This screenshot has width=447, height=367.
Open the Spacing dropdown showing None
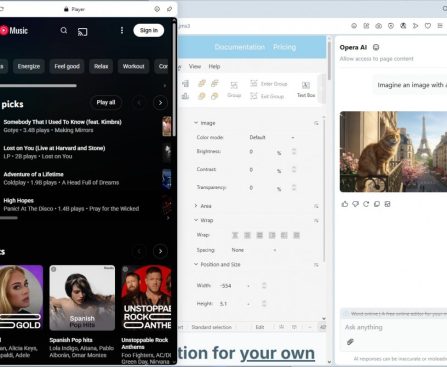(x=254, y=250)
